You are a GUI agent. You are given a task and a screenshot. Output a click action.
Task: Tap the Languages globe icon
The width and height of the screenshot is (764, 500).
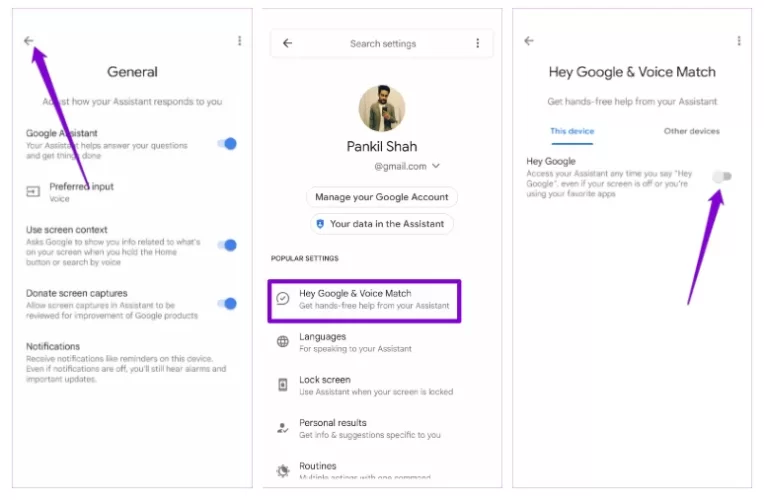283,341
